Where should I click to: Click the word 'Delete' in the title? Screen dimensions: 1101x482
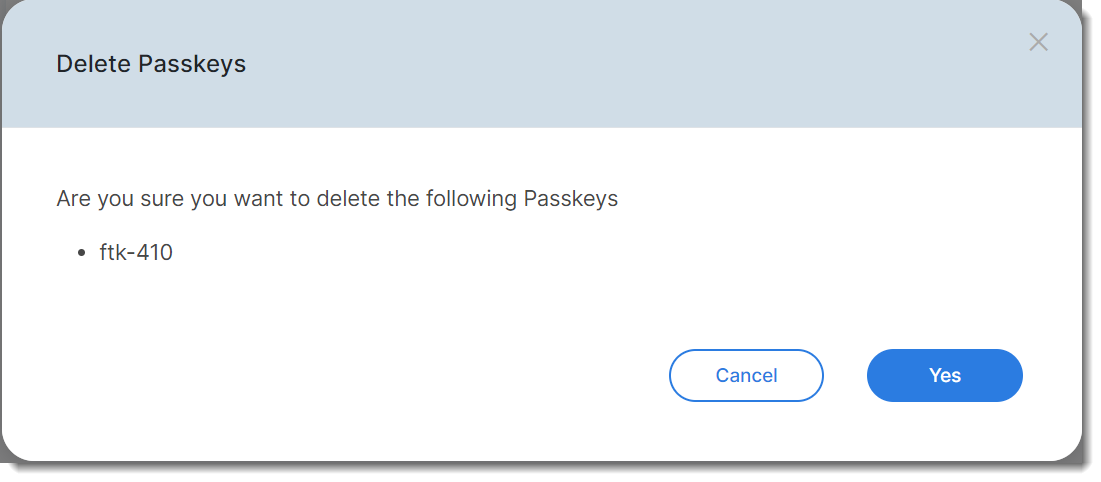point(93,65)
